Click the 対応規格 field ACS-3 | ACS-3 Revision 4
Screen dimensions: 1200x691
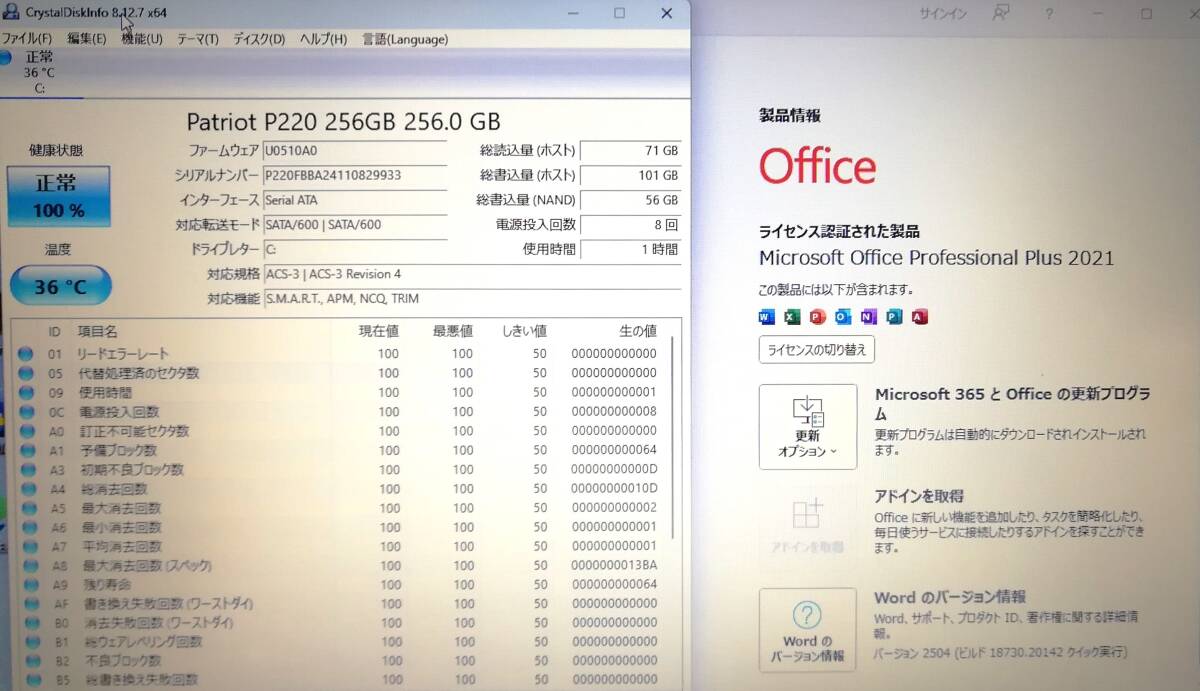pyautogui.click(x=472, y=274)
